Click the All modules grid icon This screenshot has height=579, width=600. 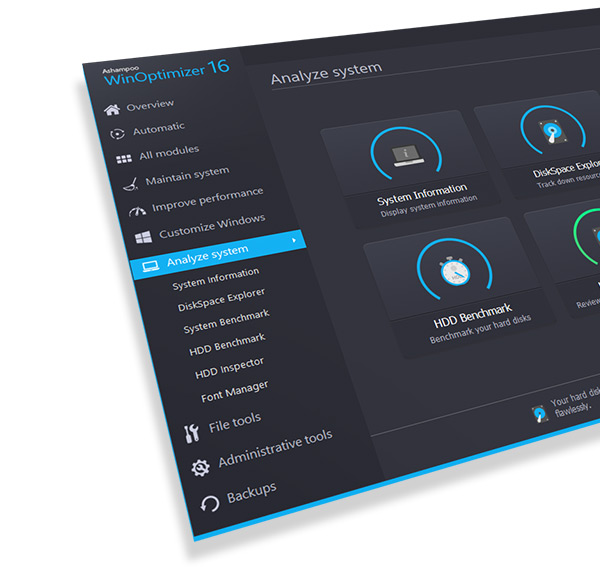[x=124, y=158]
